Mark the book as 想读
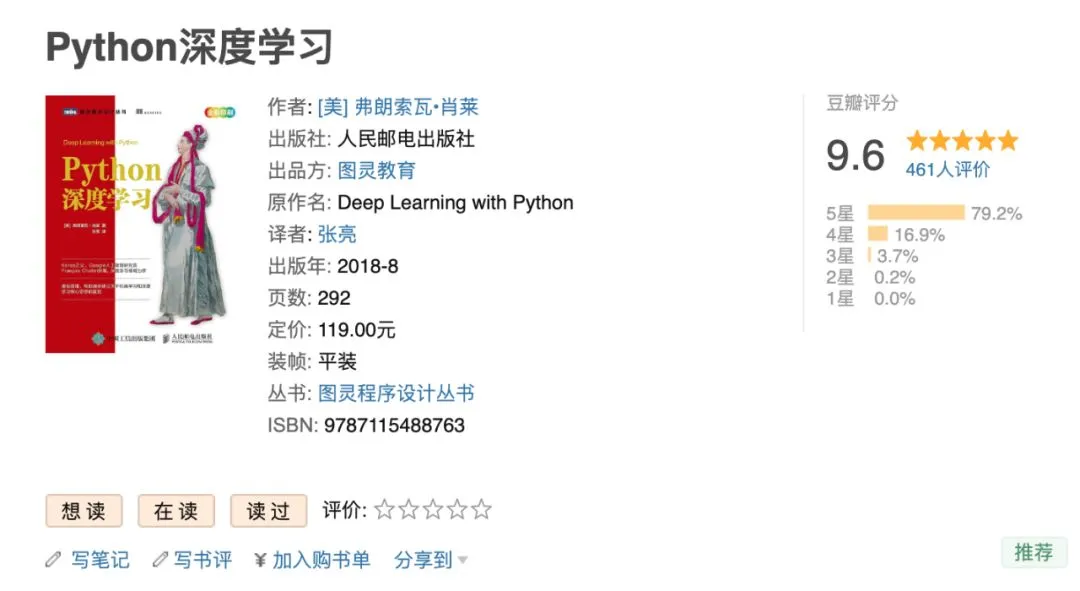 click(x=84, y=511)
